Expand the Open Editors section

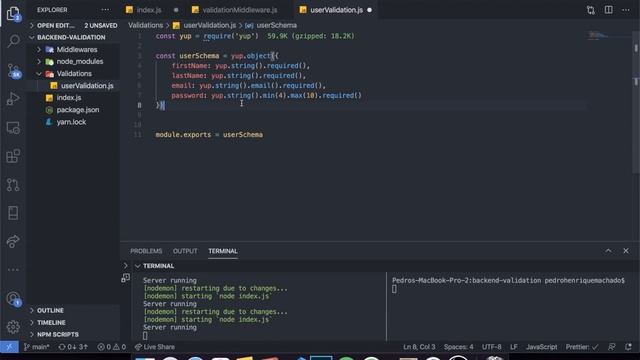pos(73,25)
